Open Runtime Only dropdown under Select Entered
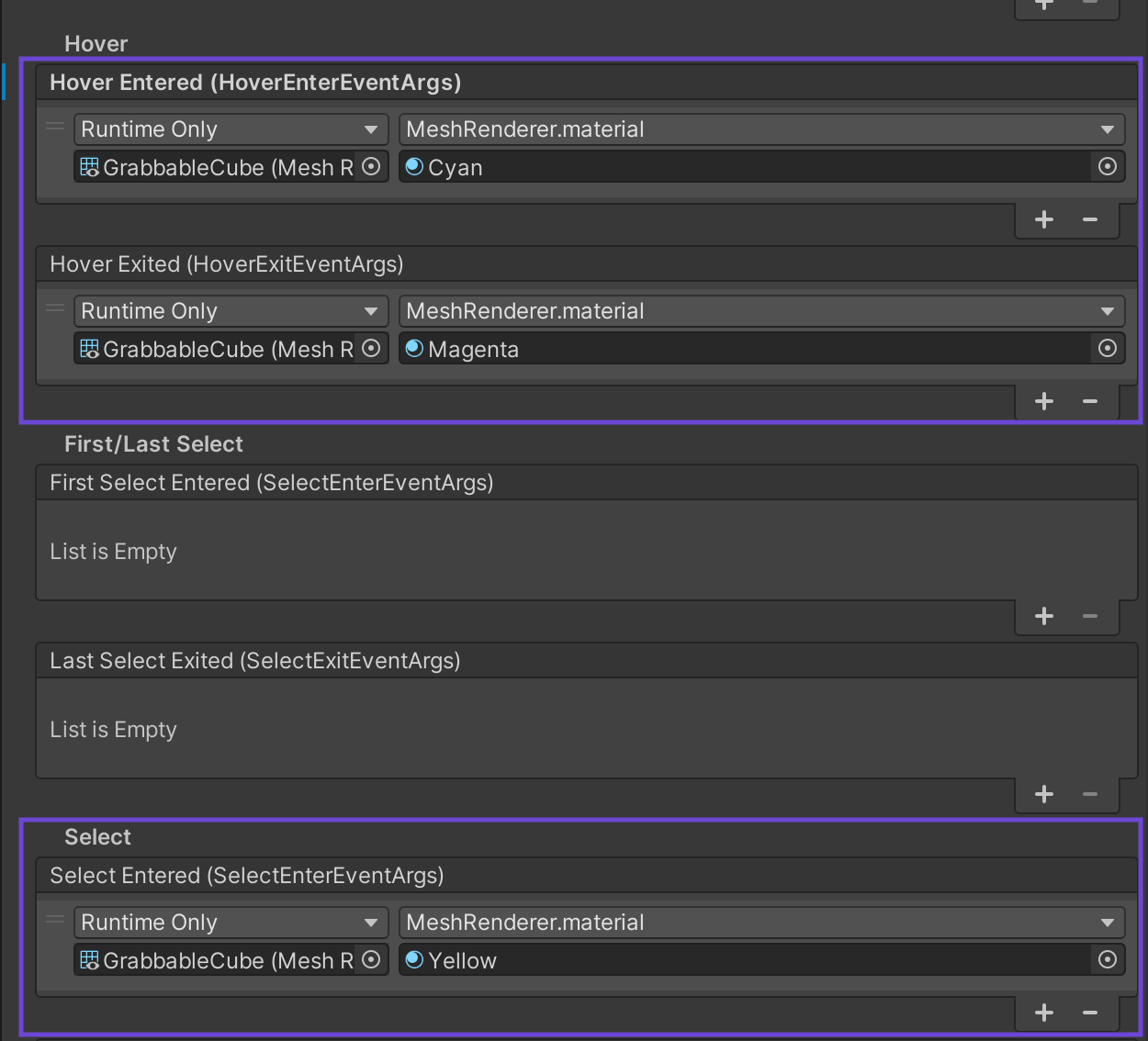This screenshot has width=1148, height=1041. 230,923
